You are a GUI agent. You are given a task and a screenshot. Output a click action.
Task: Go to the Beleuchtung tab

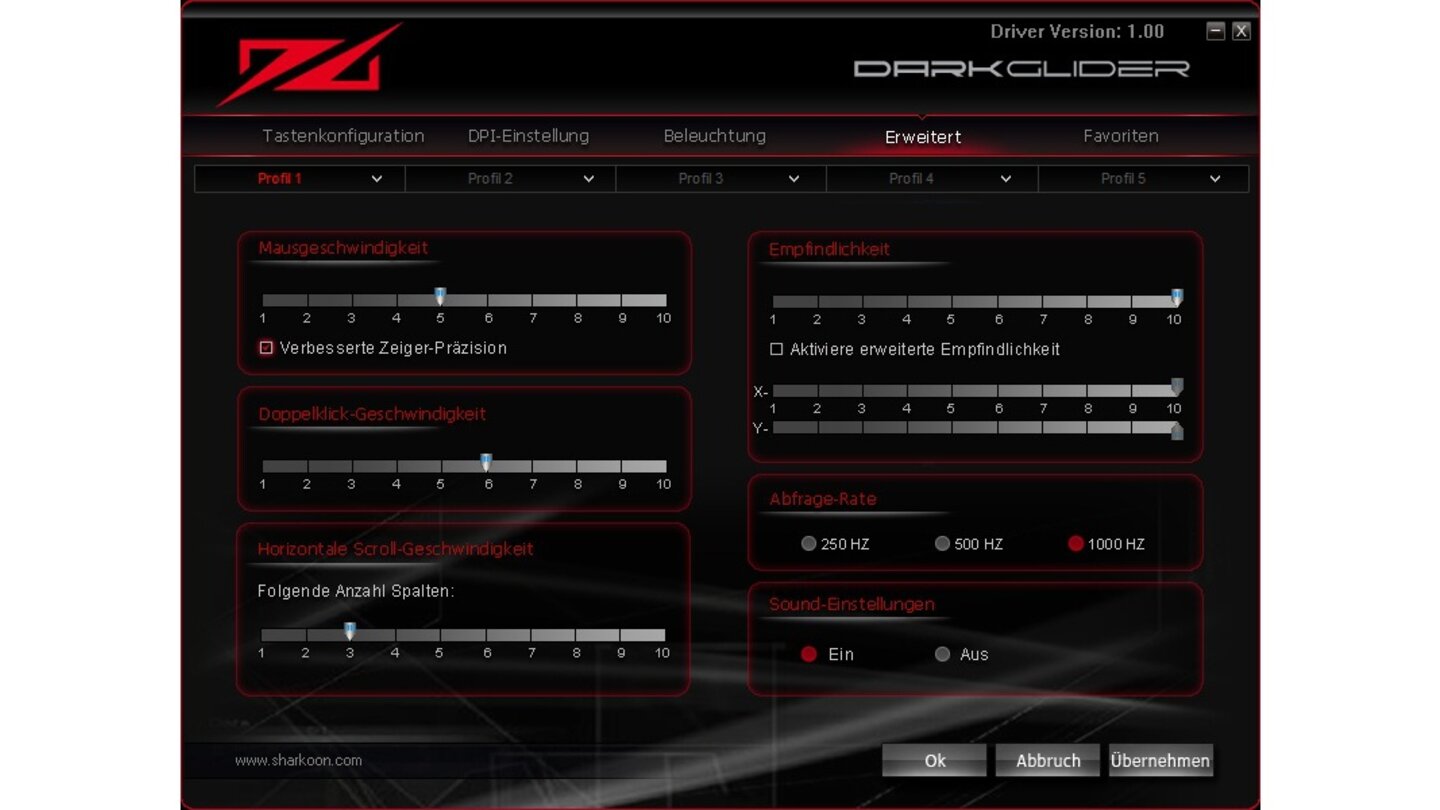click(715, 136)
